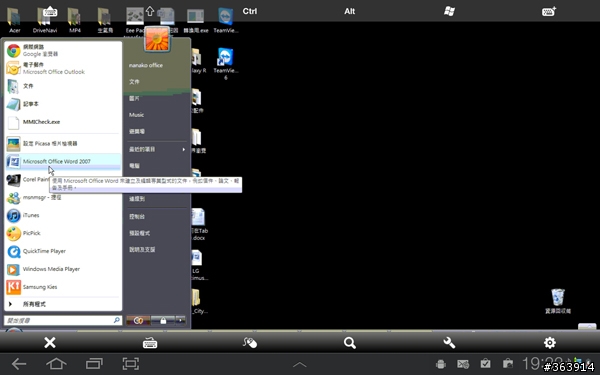The image size is (600, 375).
Task: Open 控制台 Control Panel
Action: (137, 217)
